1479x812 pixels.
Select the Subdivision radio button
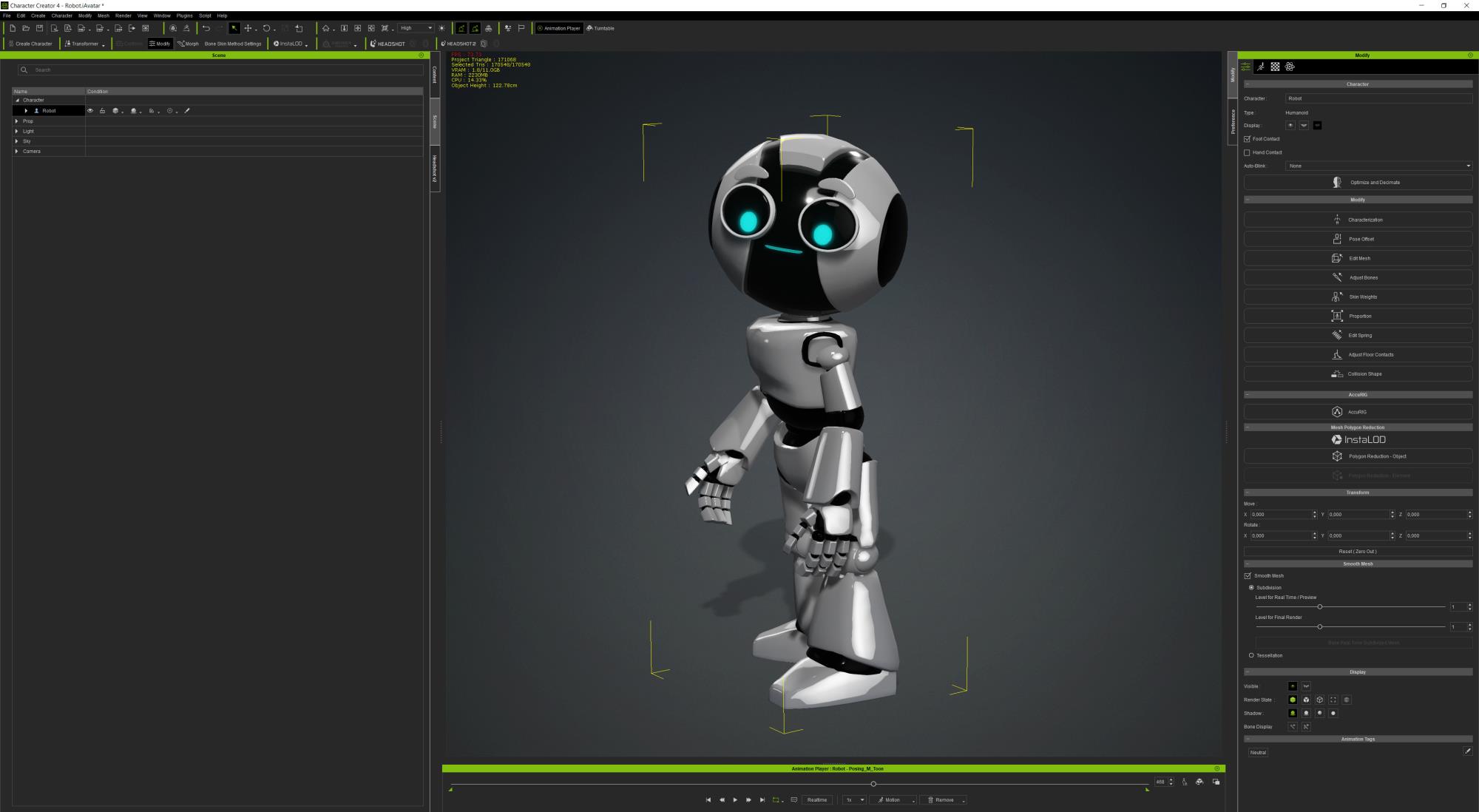(x=1251, y=587)
